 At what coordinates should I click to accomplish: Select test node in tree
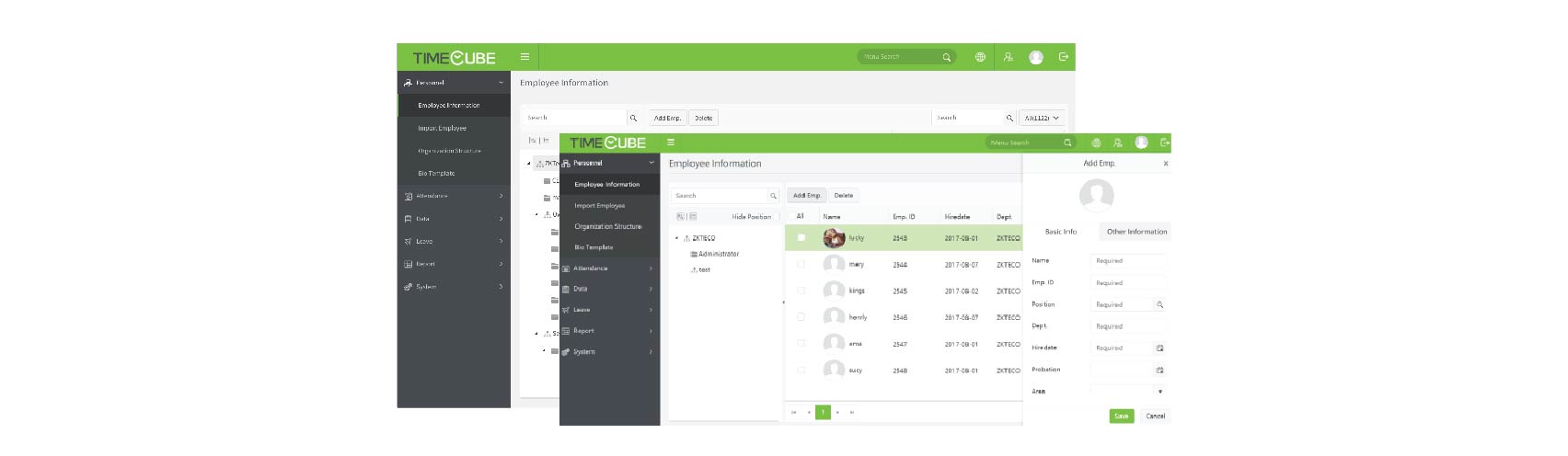(x=700, y=270)
